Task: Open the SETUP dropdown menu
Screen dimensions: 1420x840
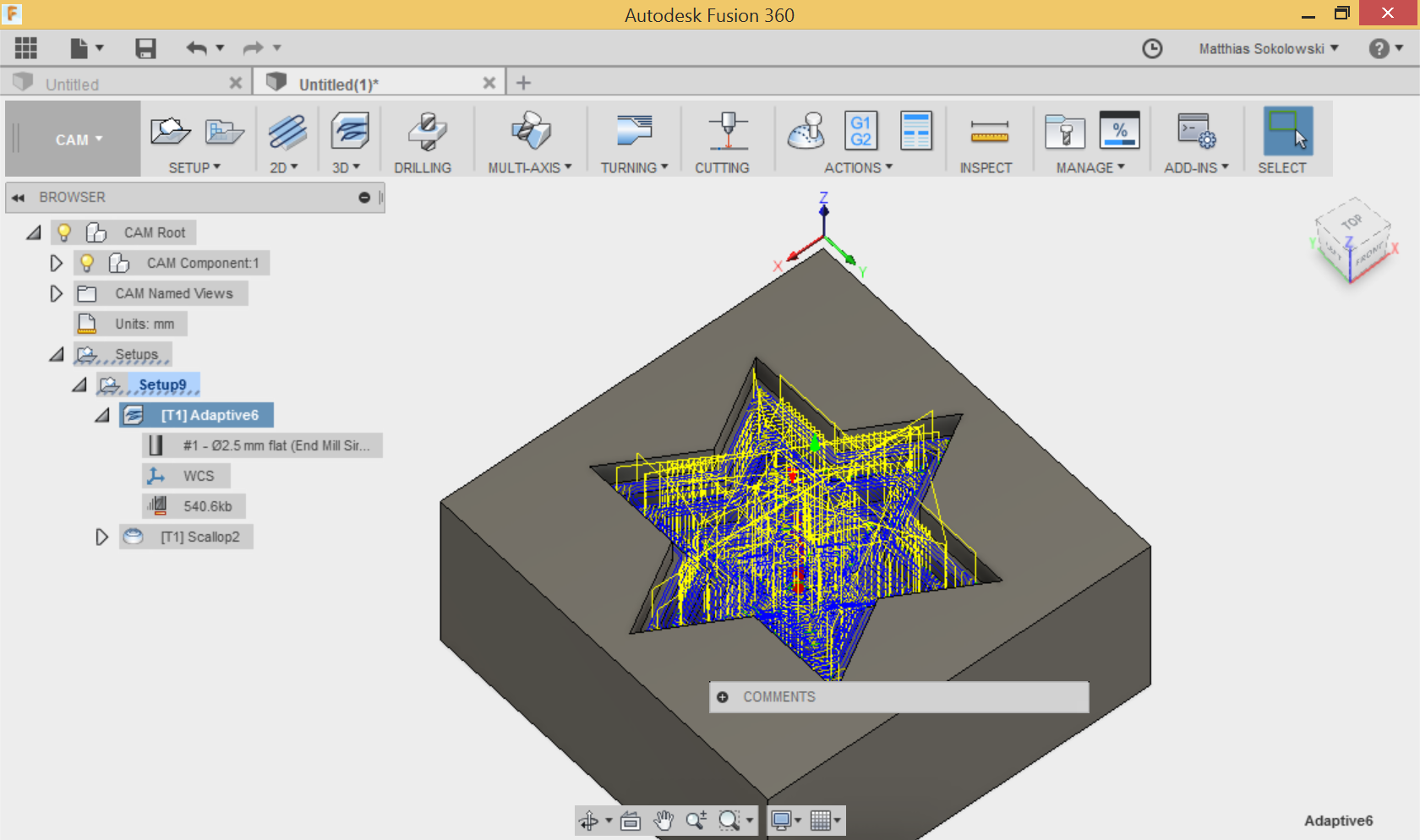Action: 194,168
